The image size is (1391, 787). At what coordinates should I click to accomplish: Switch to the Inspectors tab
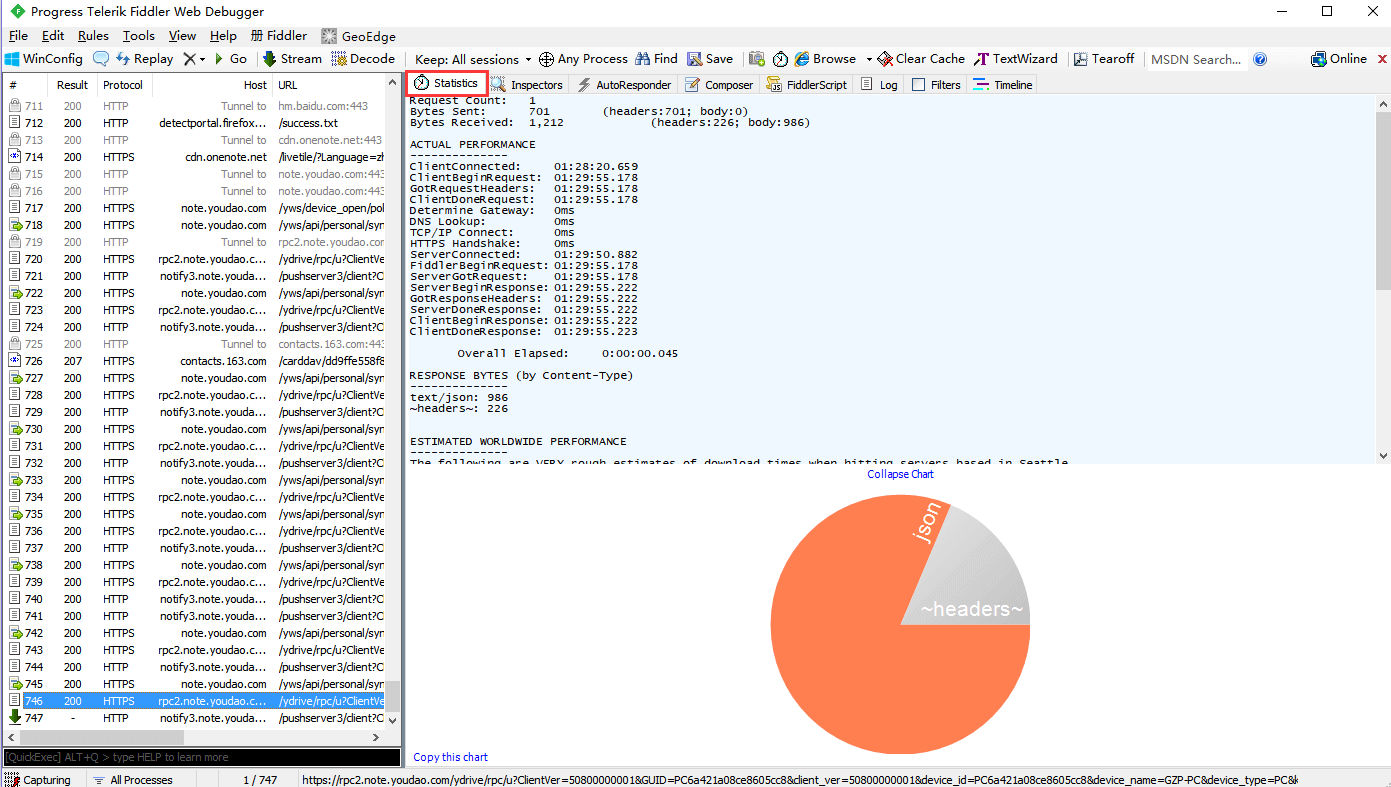click(527, 85)
